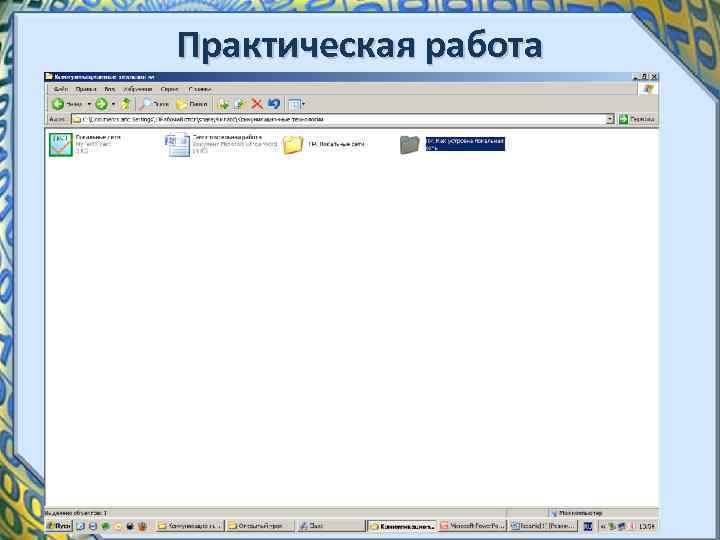Open the Справка menu
This screenshot has height=540, width=720.
pyautogui.click(x=200, y=89)
